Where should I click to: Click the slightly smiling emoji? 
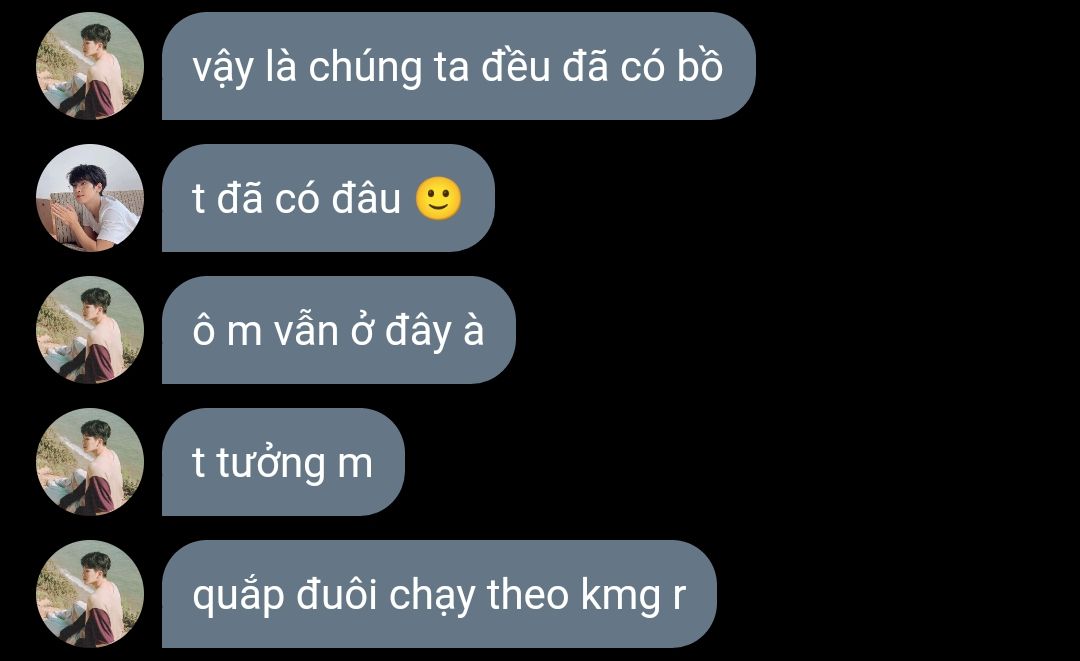[x=438, y=199]
